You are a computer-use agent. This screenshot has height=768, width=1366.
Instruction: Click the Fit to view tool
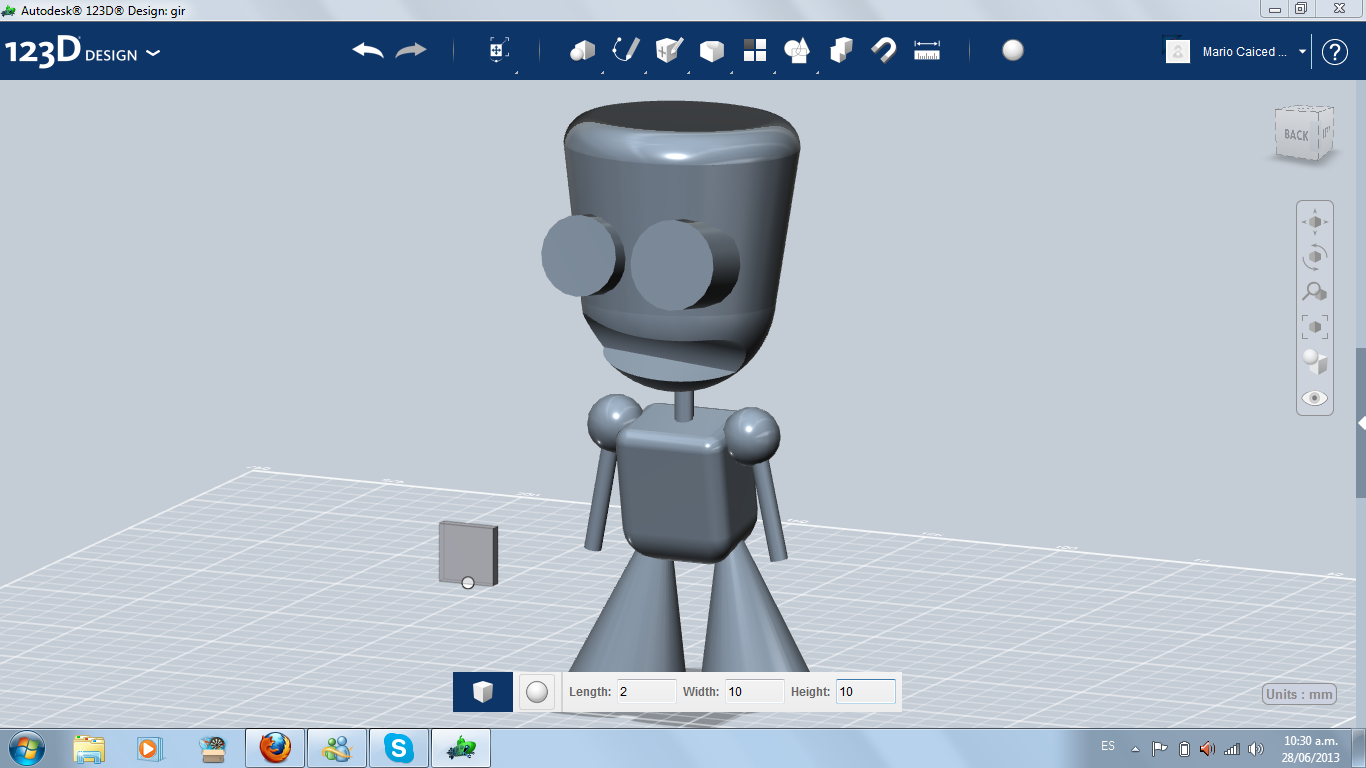coord(1314,327)
